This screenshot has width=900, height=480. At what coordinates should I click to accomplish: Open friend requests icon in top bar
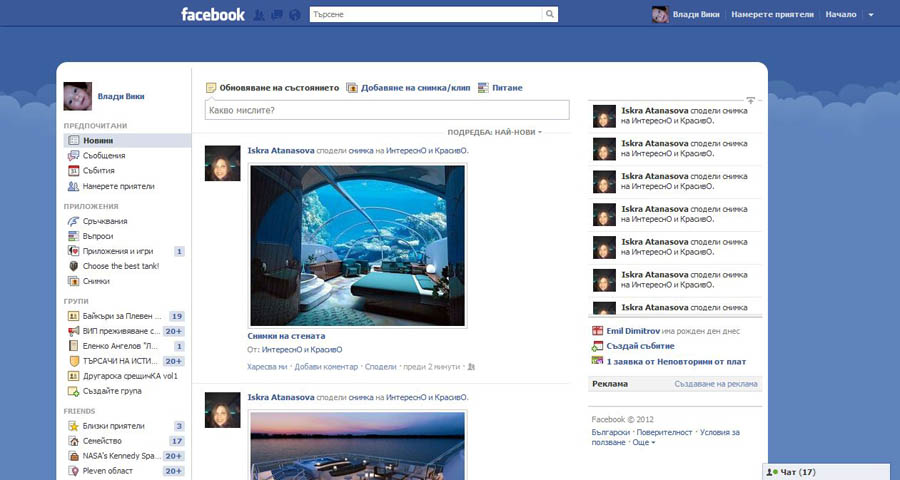click(x=259, y=15)
